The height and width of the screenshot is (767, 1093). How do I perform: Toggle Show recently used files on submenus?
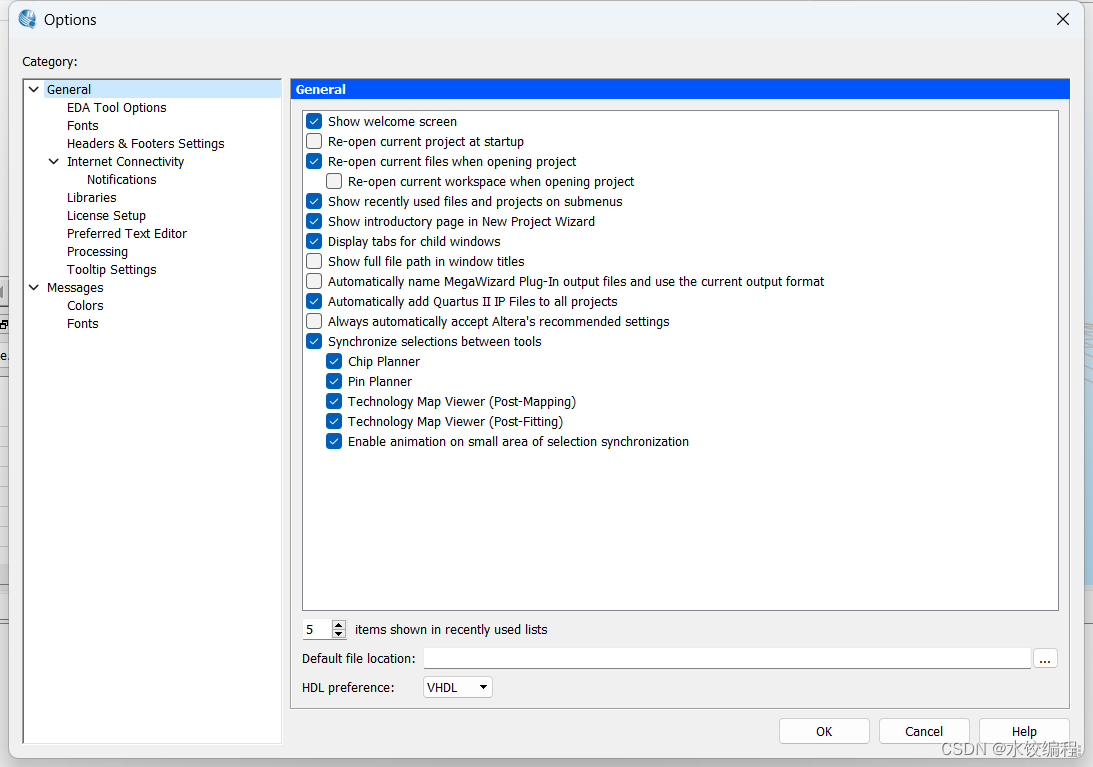pos(314,202)
